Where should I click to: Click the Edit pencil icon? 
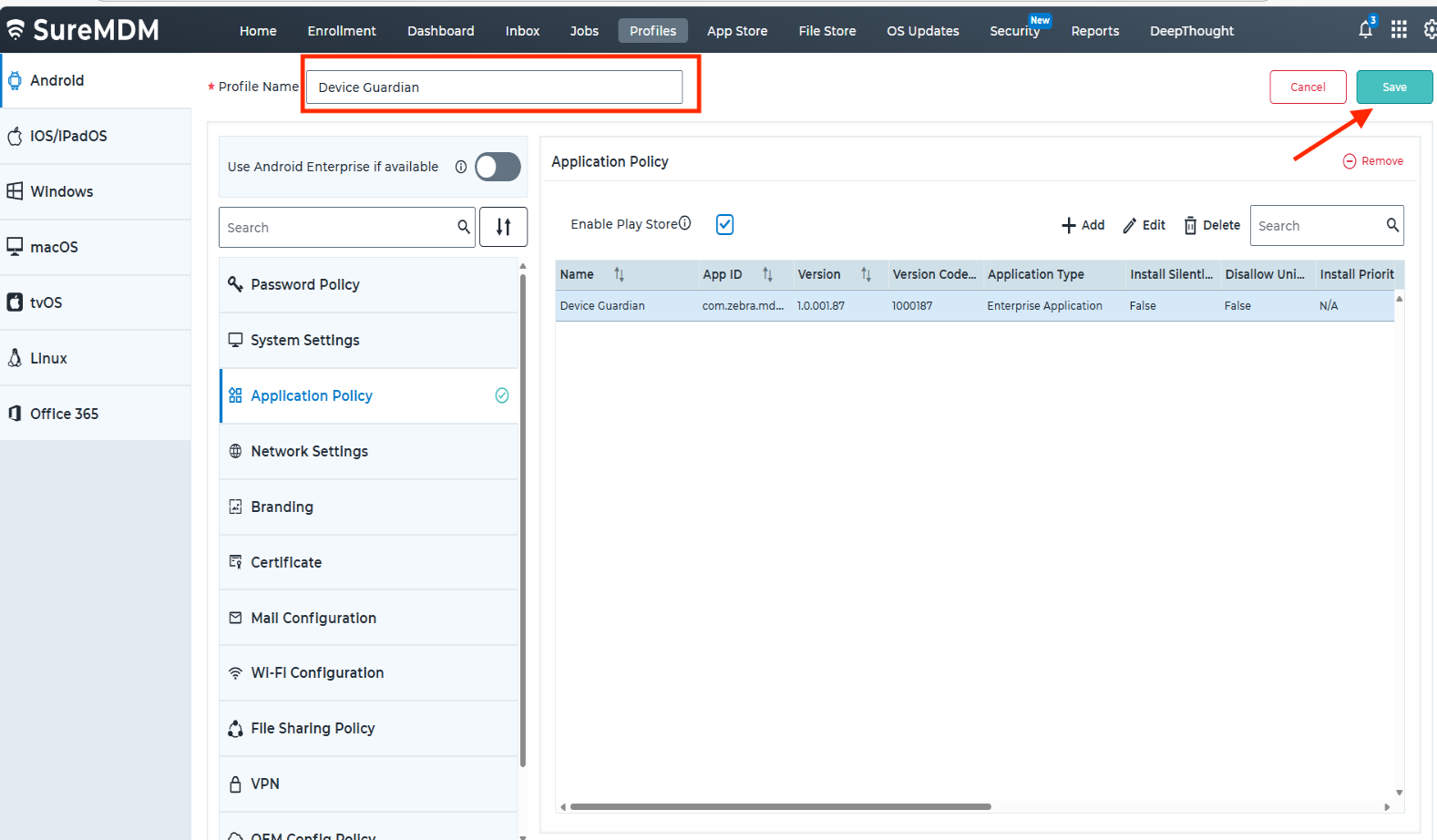(1130, 225)
